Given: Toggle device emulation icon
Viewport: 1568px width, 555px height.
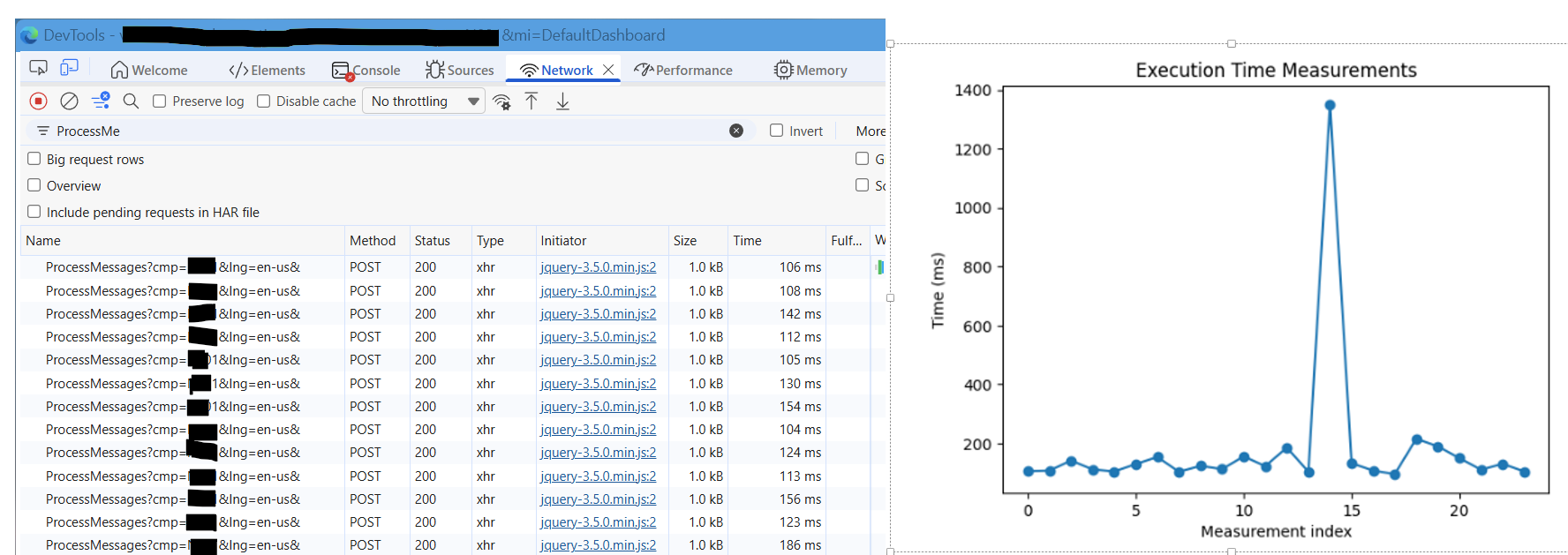Looking at the screenshot, I should 69,68.
